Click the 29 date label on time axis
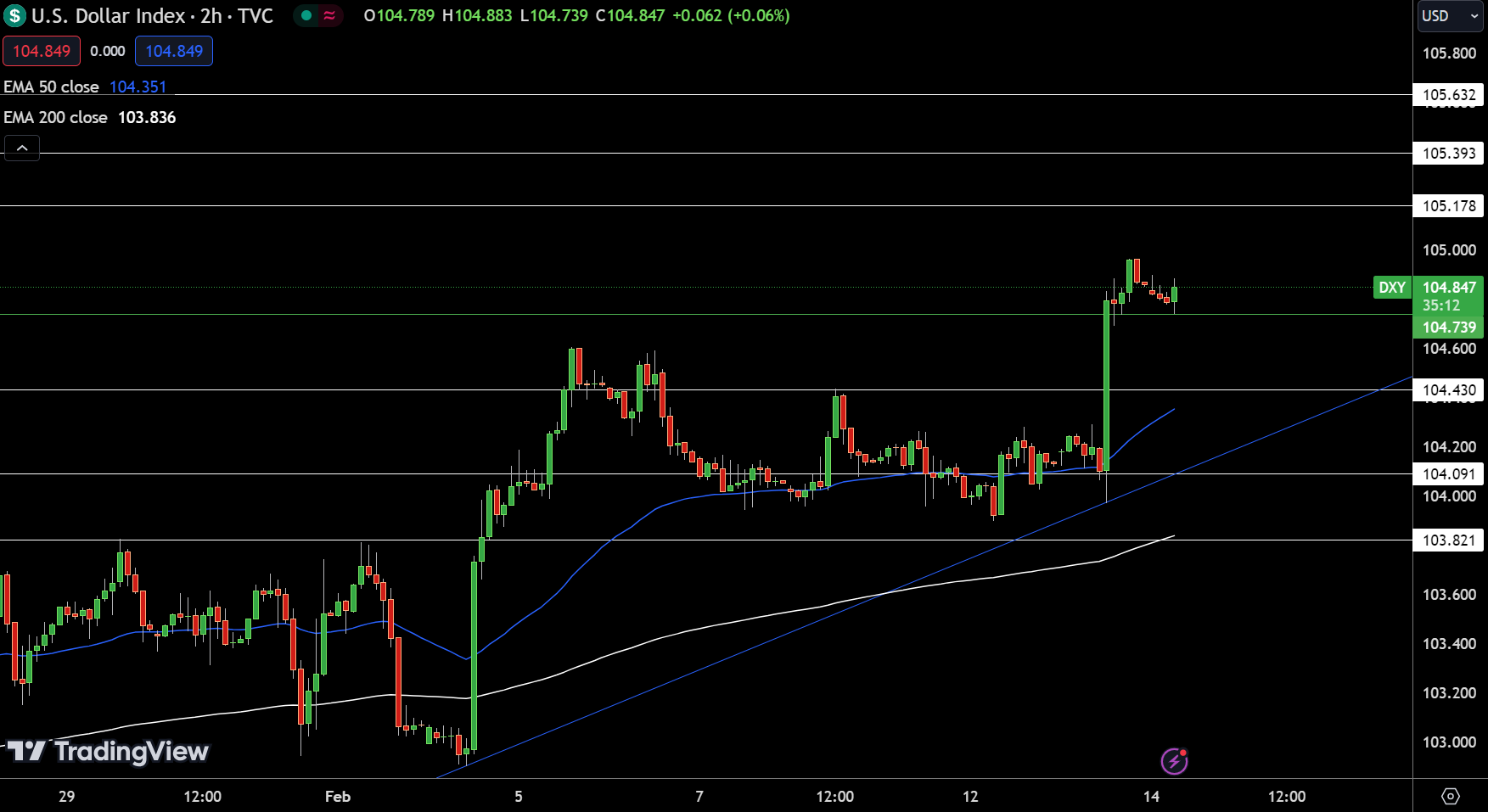Viewport: 1488px width, 812px height. (x=66, y=796)
